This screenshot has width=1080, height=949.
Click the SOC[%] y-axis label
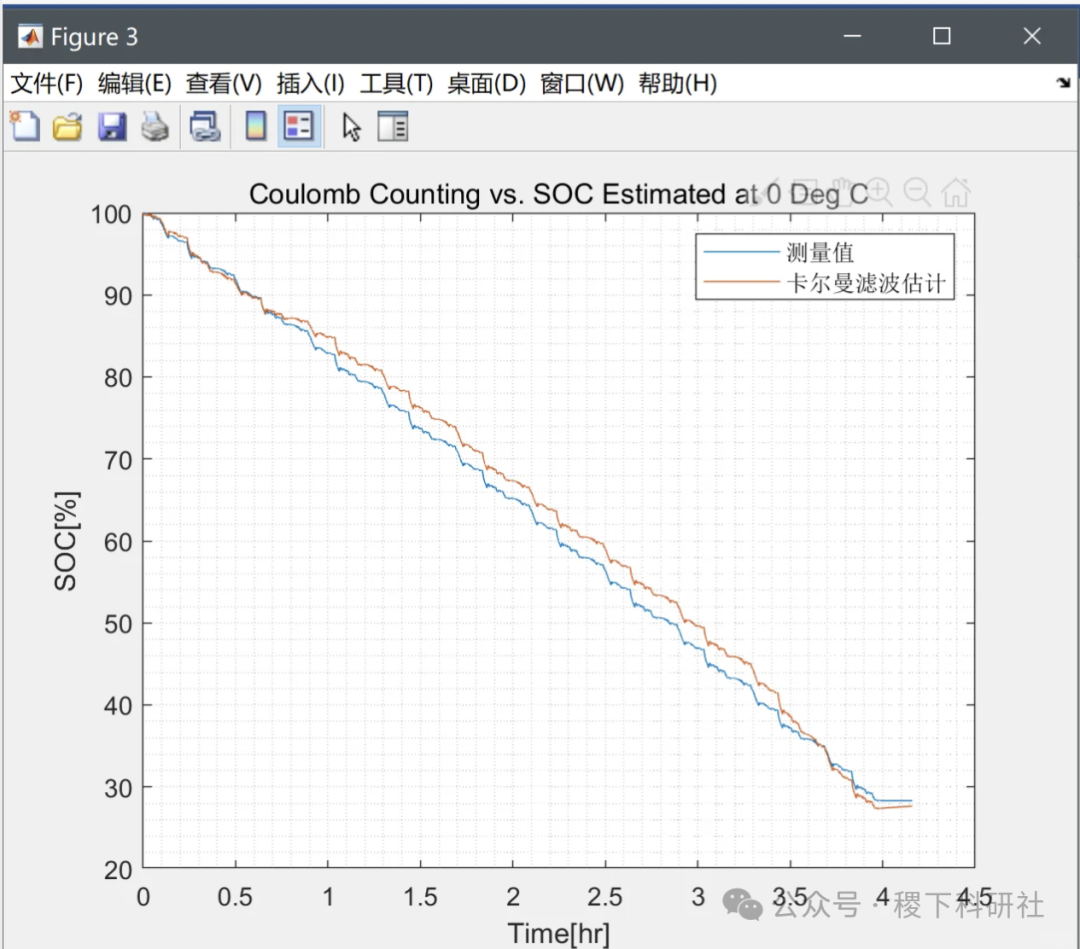(x=66, y=541)
